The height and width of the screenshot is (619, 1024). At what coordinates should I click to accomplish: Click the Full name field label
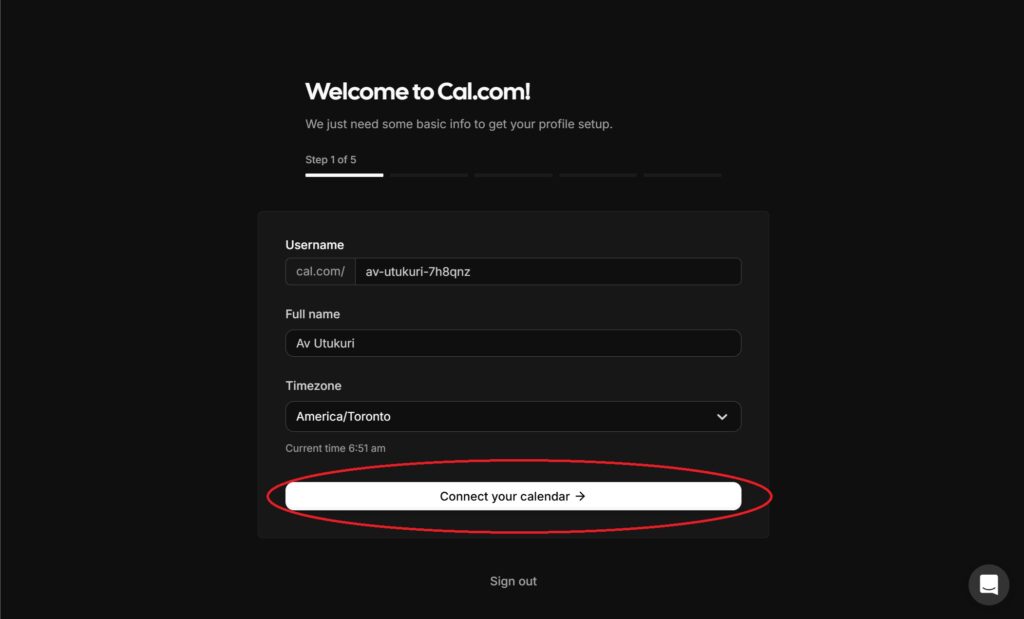tap(312, 314)
